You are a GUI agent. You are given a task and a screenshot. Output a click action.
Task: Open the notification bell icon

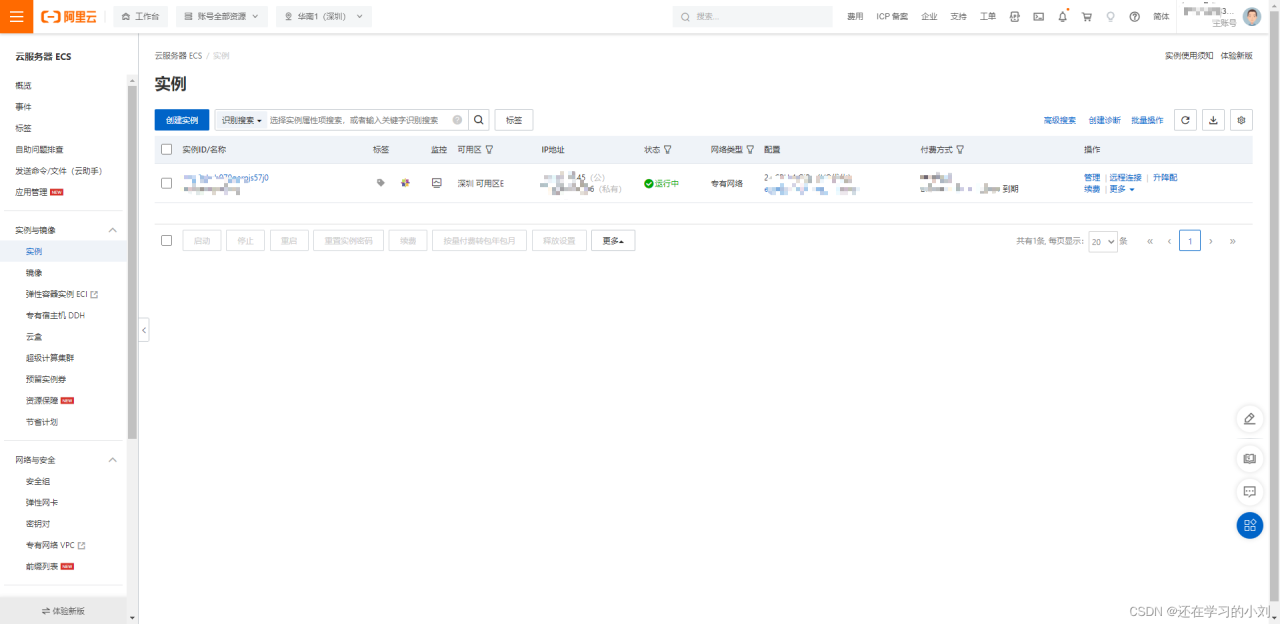pos(1062,17)
